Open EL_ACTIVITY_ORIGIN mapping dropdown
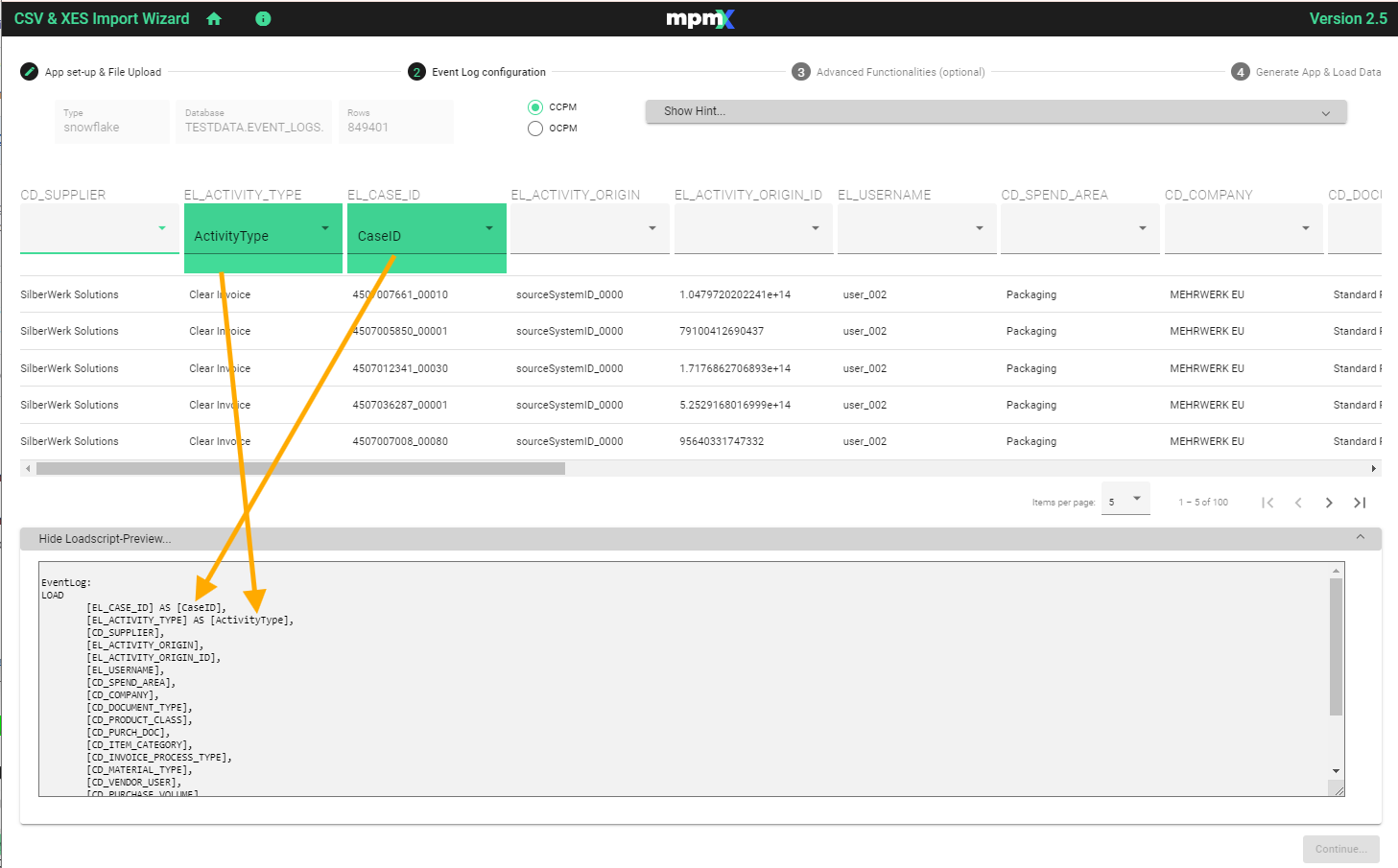The width and height of the screenshot is (1398, 868). [x=590, y=229]
